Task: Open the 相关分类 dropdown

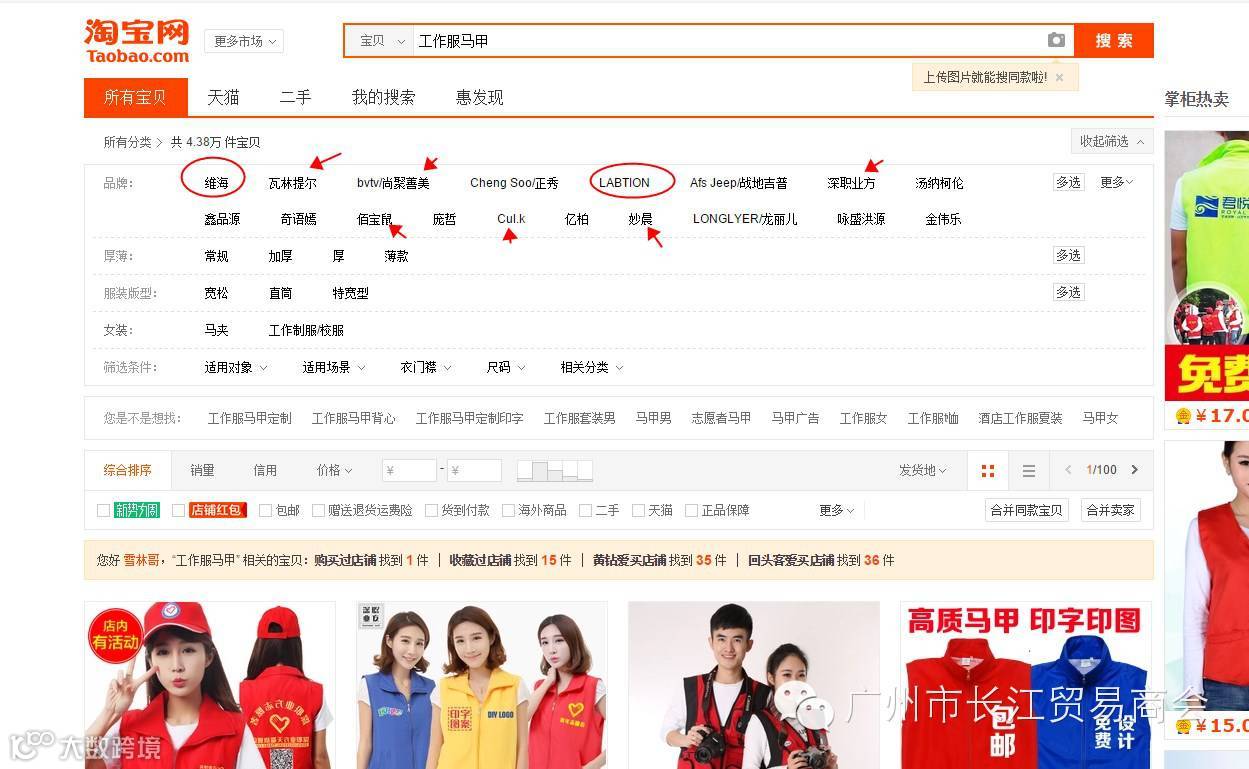Action: pyautogui.click(x=592, y=367)
